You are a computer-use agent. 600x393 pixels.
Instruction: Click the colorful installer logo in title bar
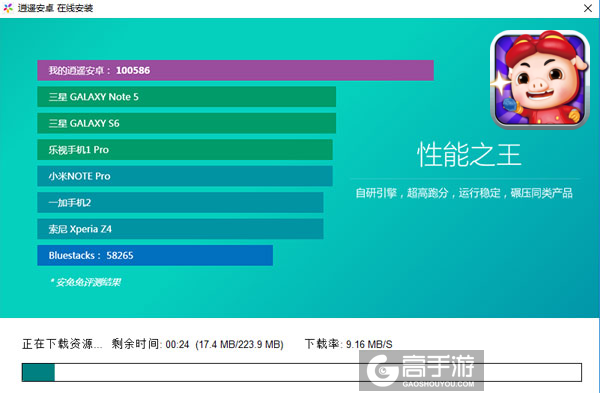point(8,8)
